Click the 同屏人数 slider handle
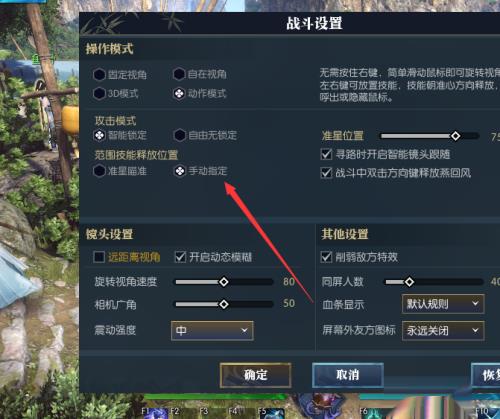 (409, 282)
